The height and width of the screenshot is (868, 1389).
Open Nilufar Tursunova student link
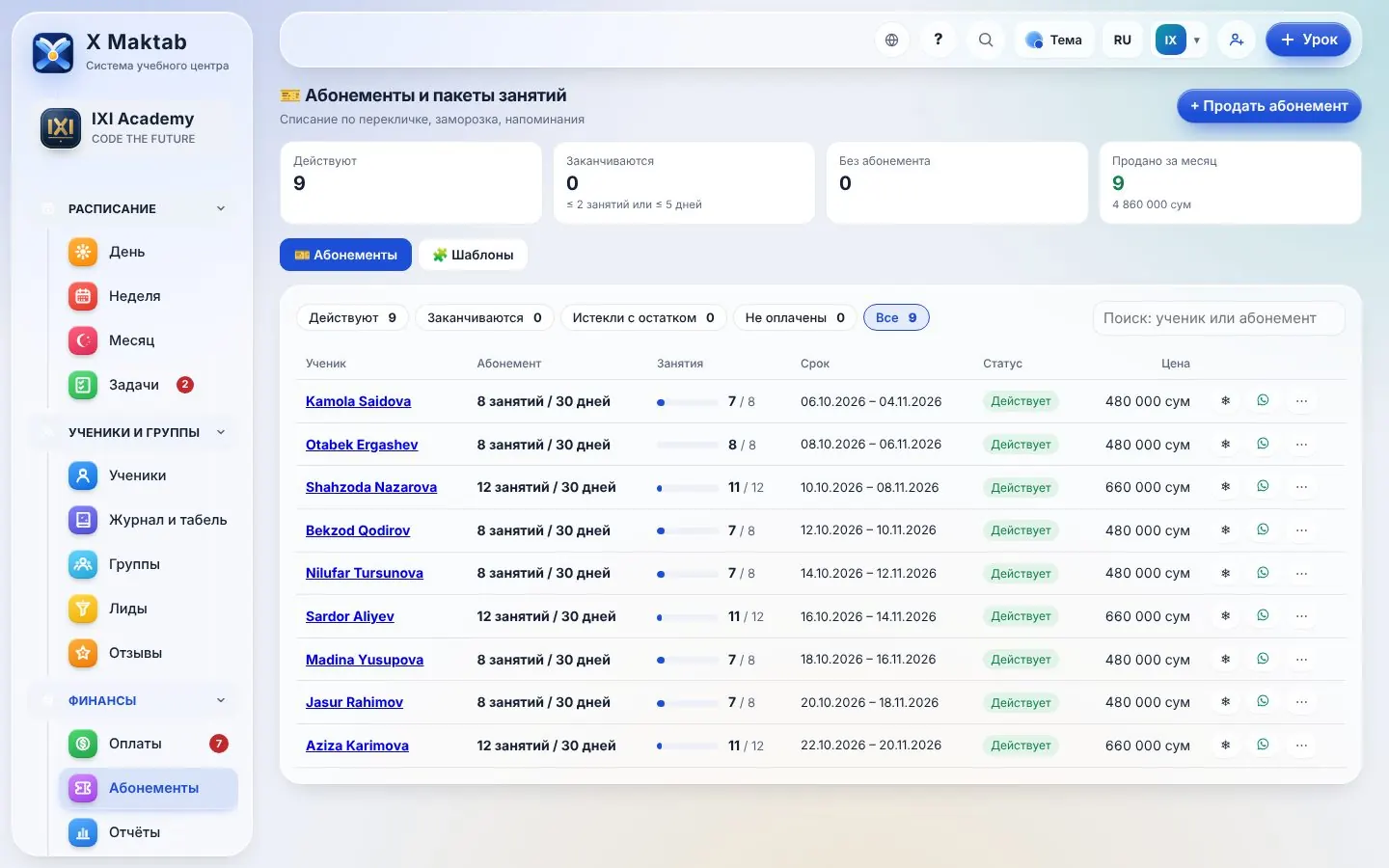click(365, 573)
